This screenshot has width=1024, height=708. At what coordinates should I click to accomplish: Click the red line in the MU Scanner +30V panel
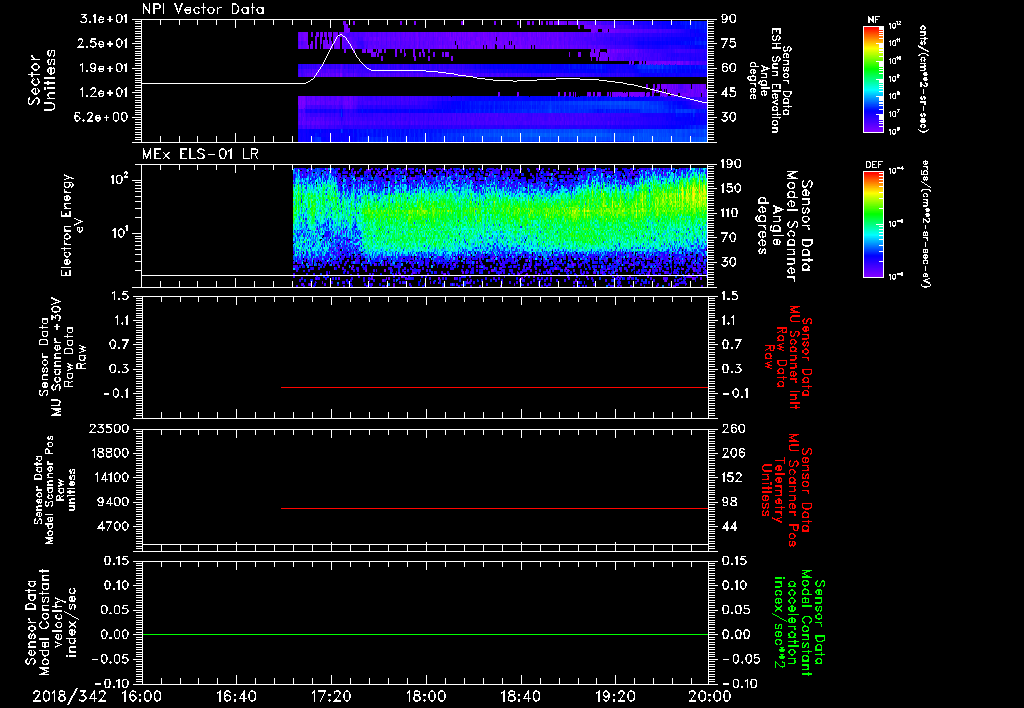click(x=494, y=387)
